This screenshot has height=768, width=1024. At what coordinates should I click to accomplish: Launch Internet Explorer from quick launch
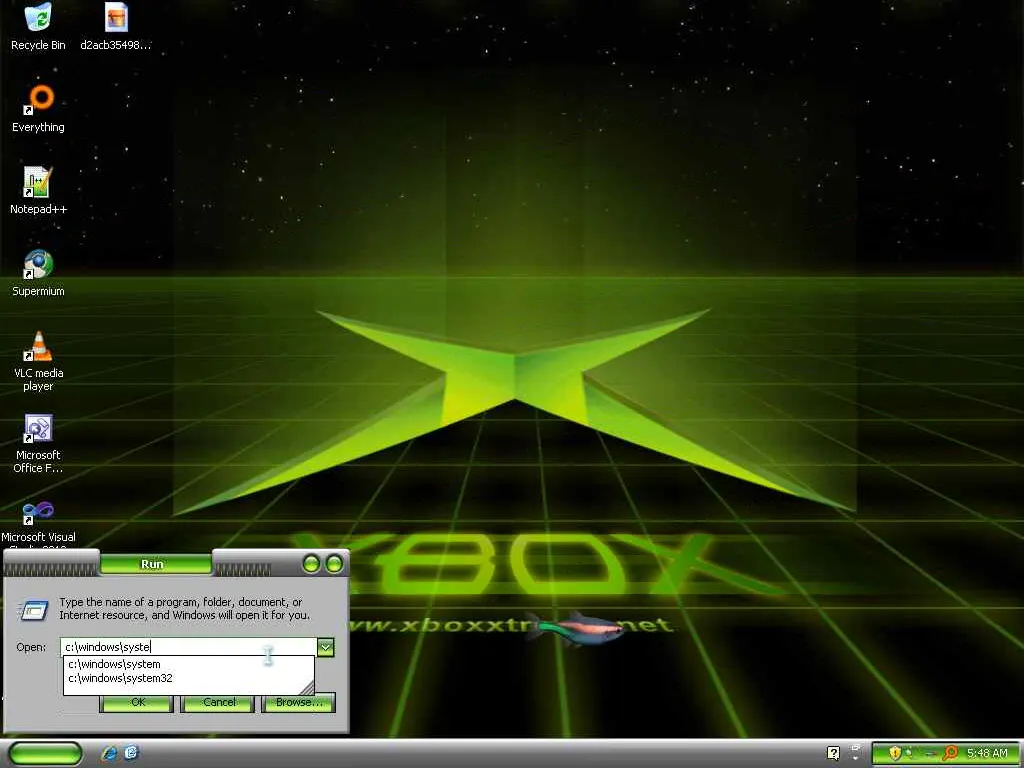(109, 753)
